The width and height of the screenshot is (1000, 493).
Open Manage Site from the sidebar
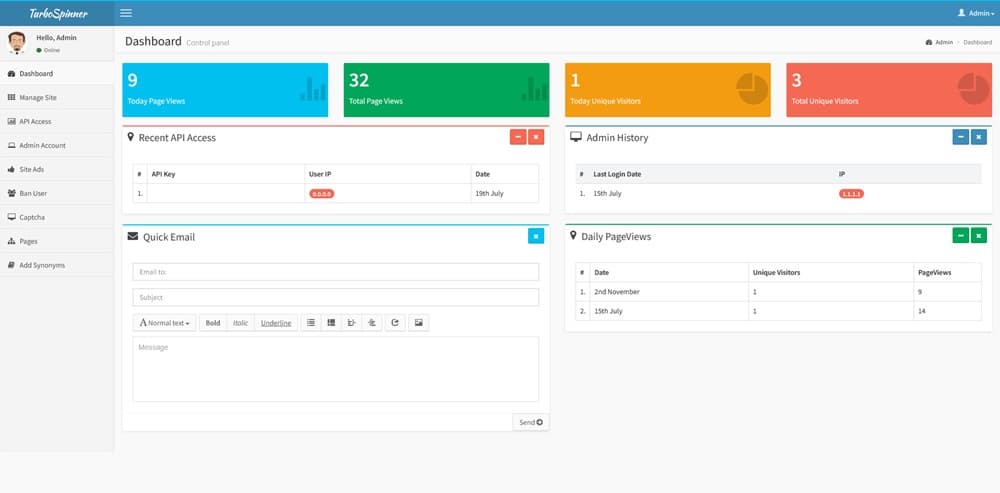click(38, 98)
